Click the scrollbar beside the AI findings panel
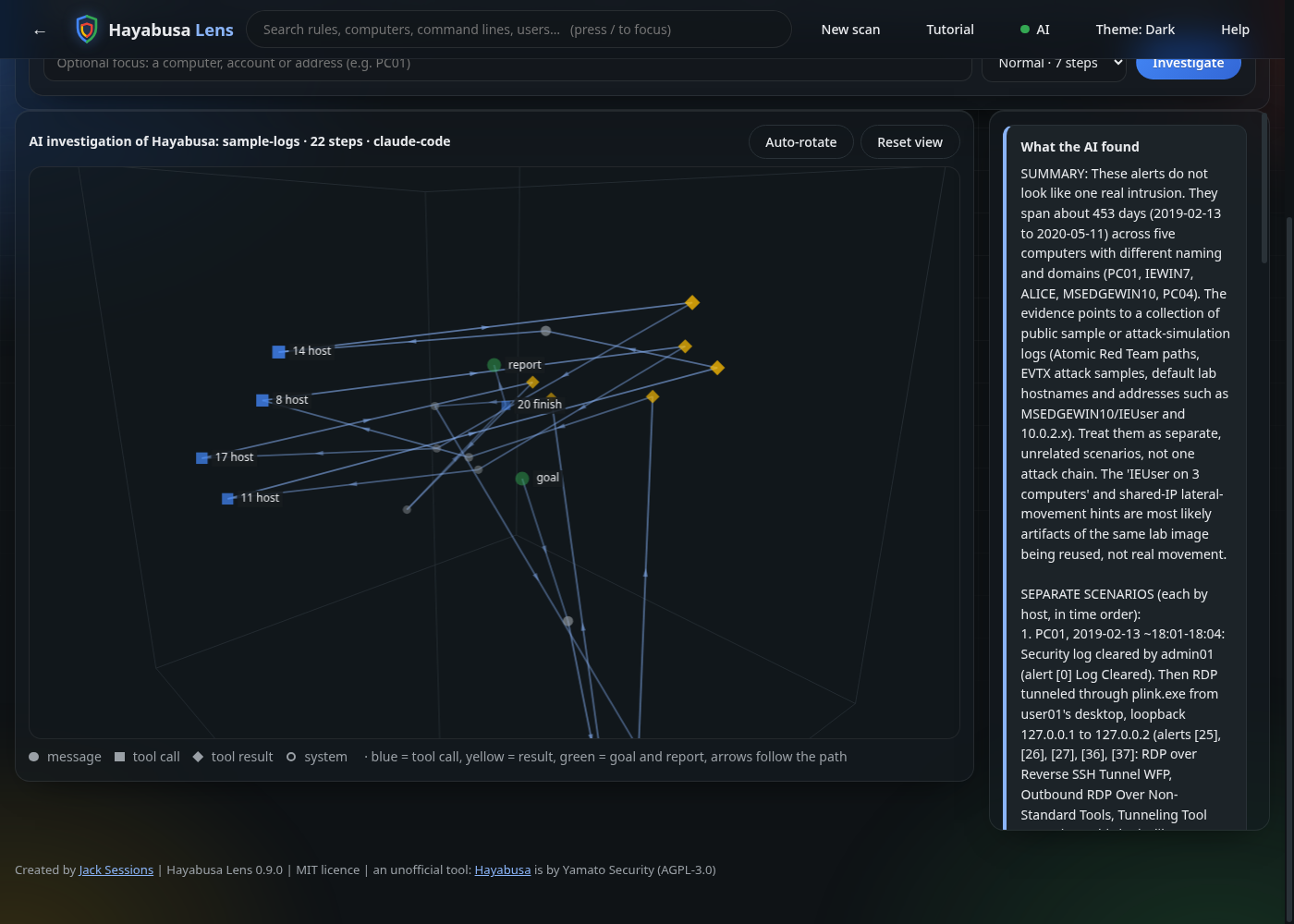The width and height of the screenshot is (1294, 924). click(x=1264, y=188)
